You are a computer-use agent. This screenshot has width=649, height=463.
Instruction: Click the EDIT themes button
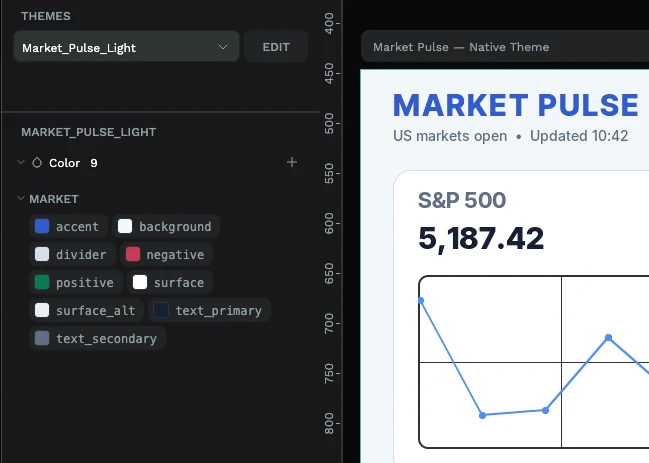(276, 46)
